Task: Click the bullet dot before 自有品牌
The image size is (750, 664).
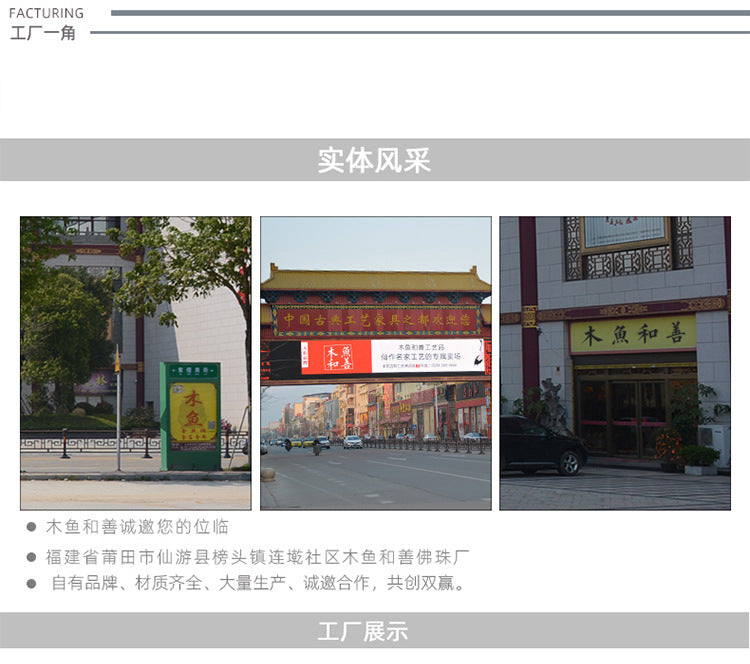Action: (x=32, y=584)
